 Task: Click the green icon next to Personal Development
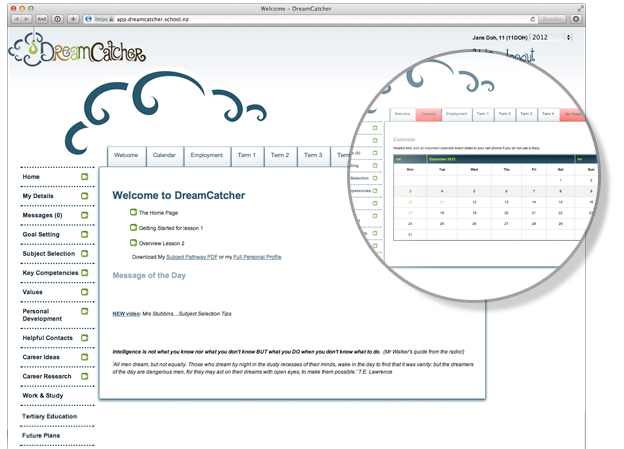click(x=84, y=311)
